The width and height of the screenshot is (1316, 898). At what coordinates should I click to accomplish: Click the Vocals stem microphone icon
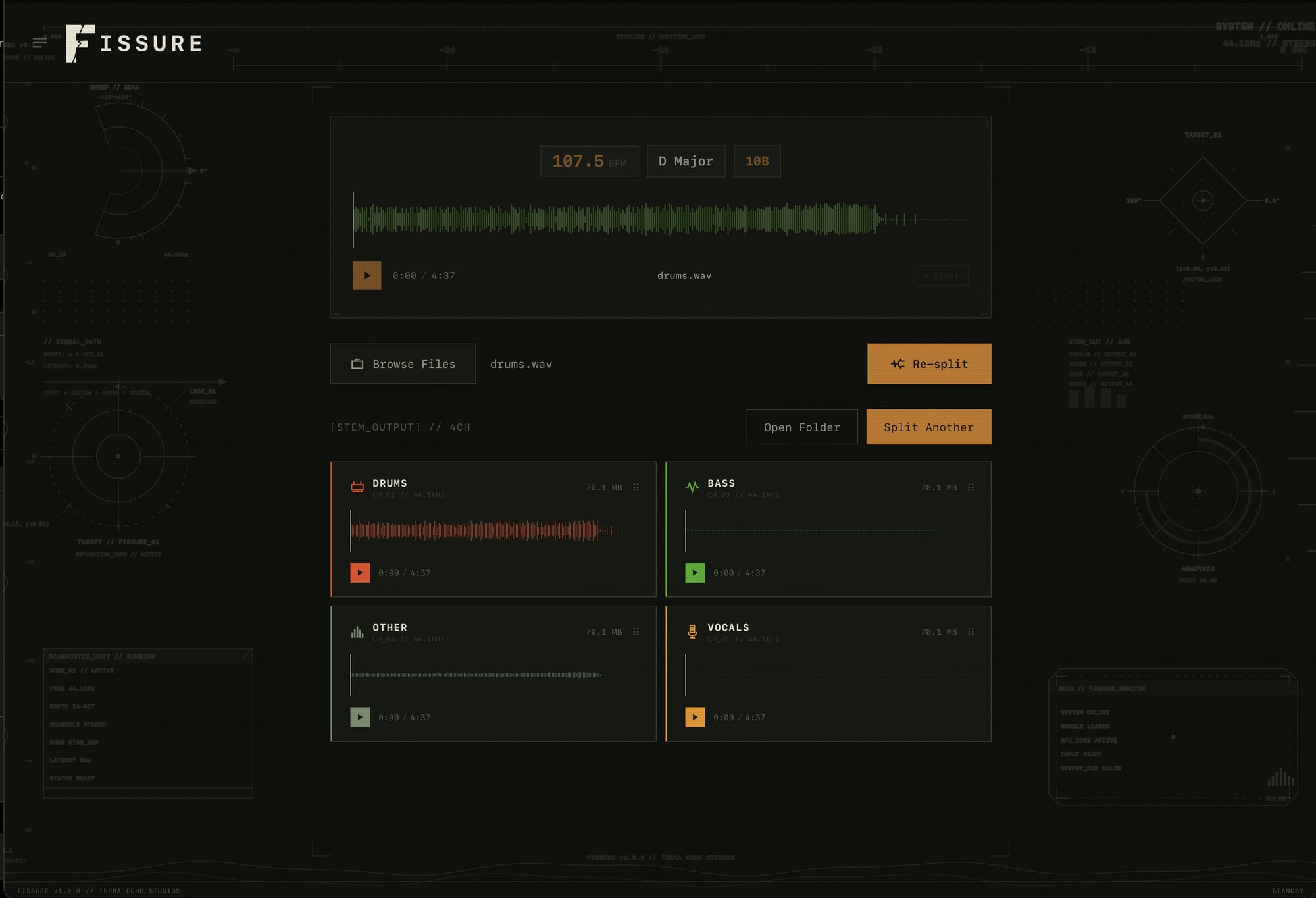click(692, 632)
